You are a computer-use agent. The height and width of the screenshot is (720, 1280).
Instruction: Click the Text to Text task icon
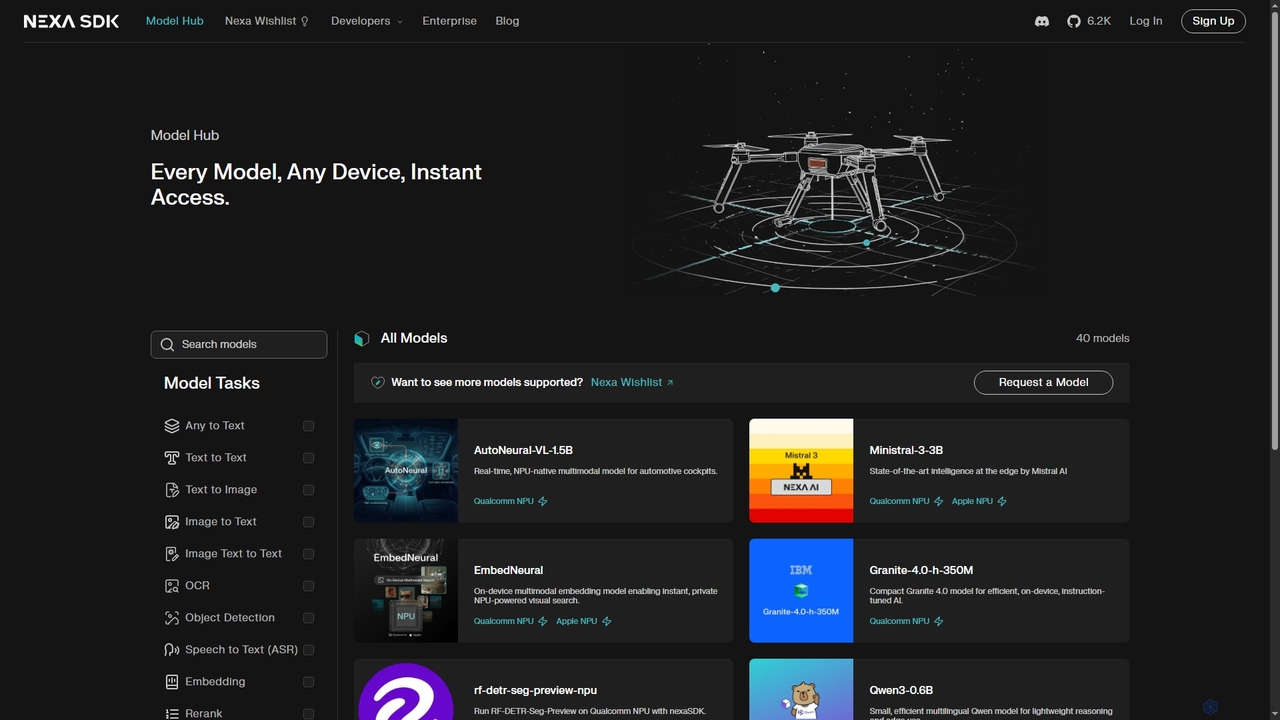pos(172,458)
